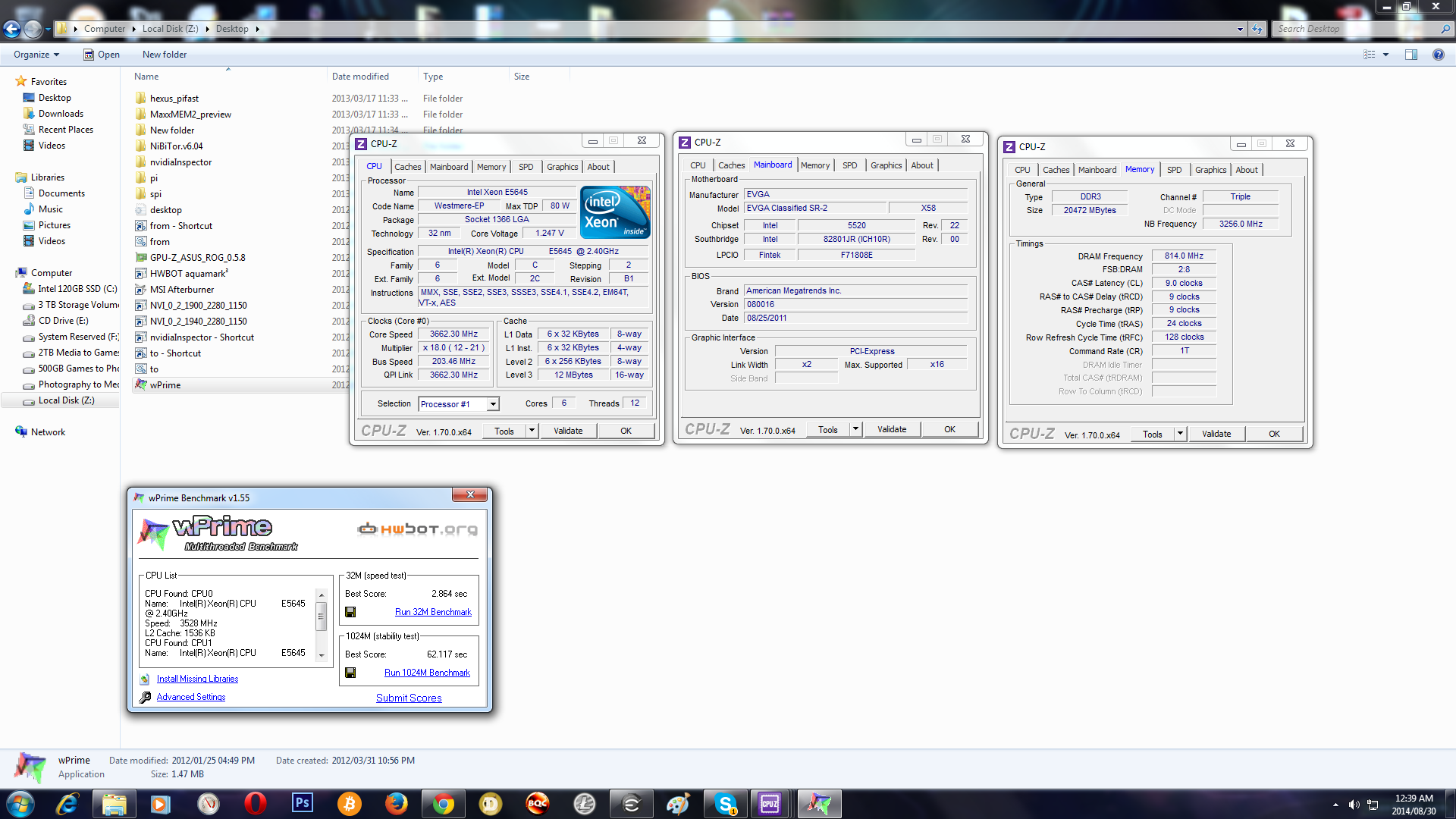
Task: Open Windows Start menu
Action: click(20, 804)
